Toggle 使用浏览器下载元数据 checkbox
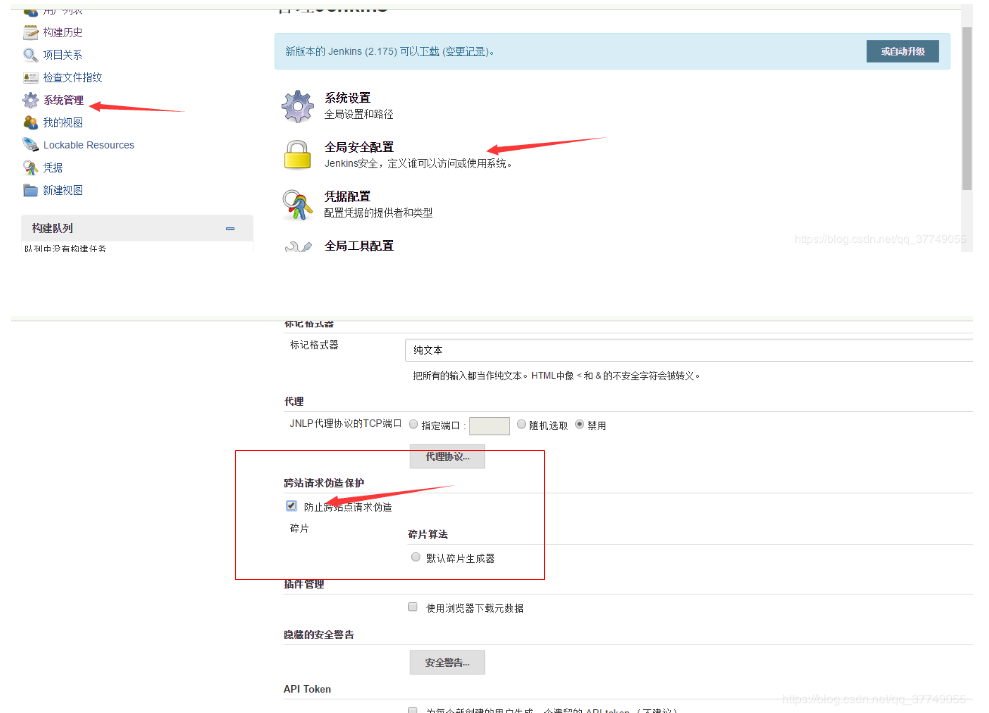Screen dimensions: 989x713 click(x=413, y=607)
